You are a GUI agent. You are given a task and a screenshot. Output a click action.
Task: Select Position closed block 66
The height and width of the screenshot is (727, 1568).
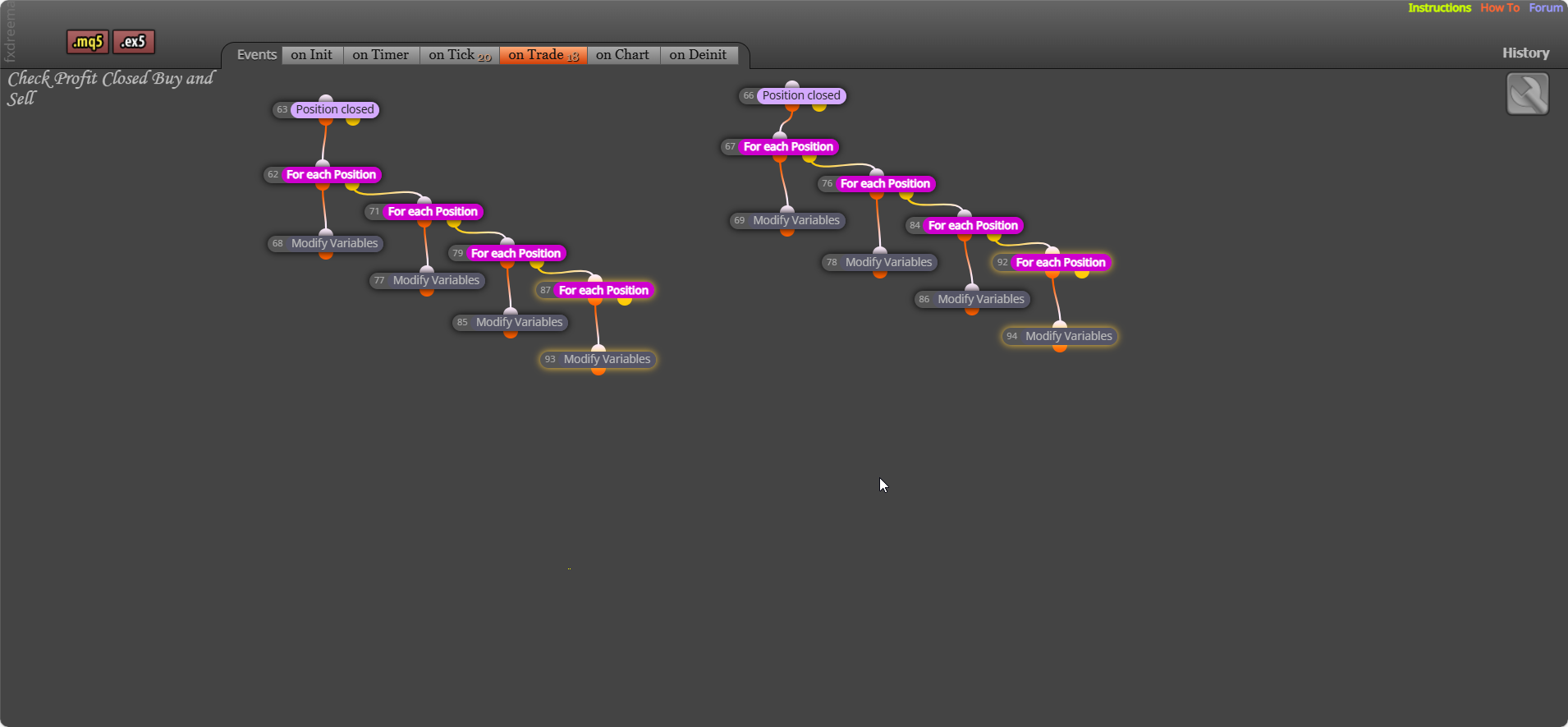(792, 95)
